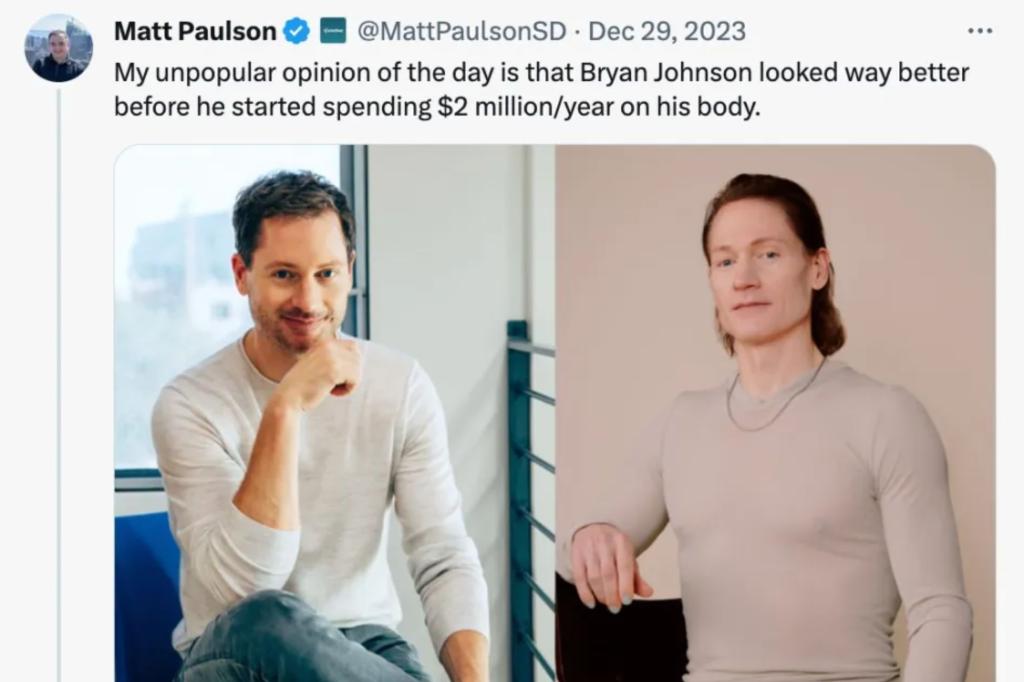Open Matt Paulson's profile avatar
1024x682 pixels.
pos(58,48)
